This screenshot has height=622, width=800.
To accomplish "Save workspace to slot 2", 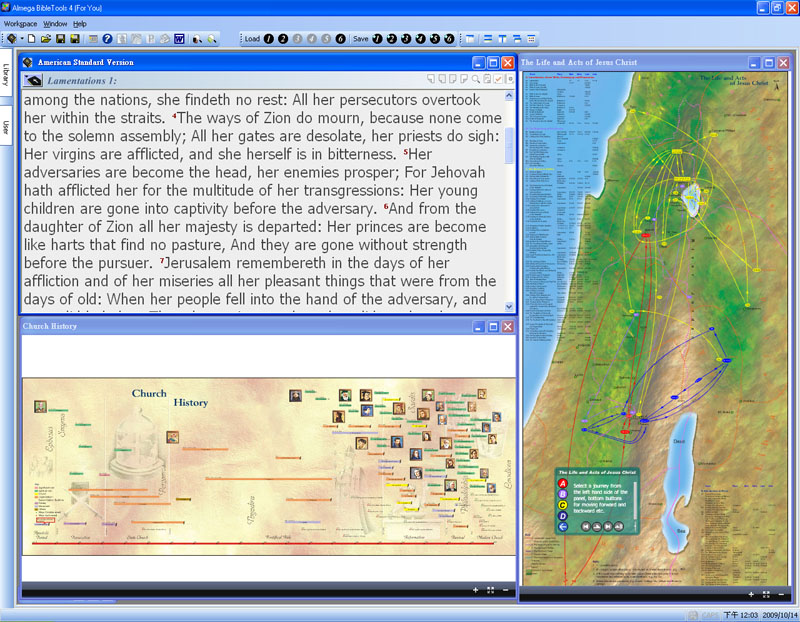I will point(392,39).
